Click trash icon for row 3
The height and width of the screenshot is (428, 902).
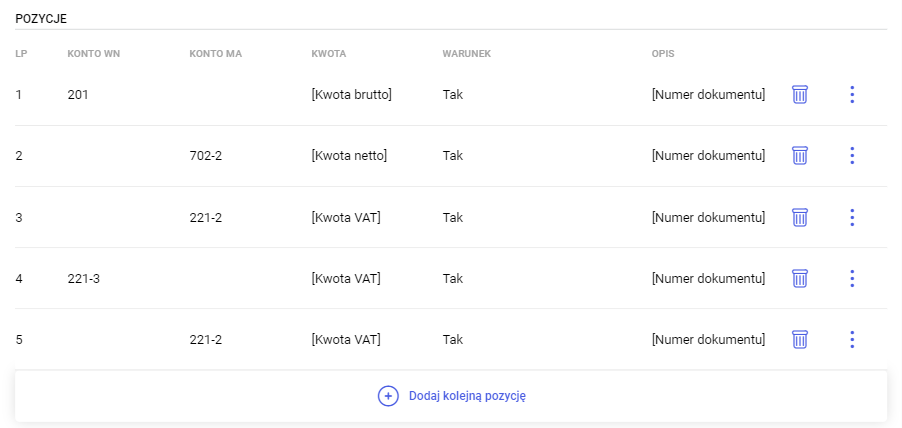(799, 217)
